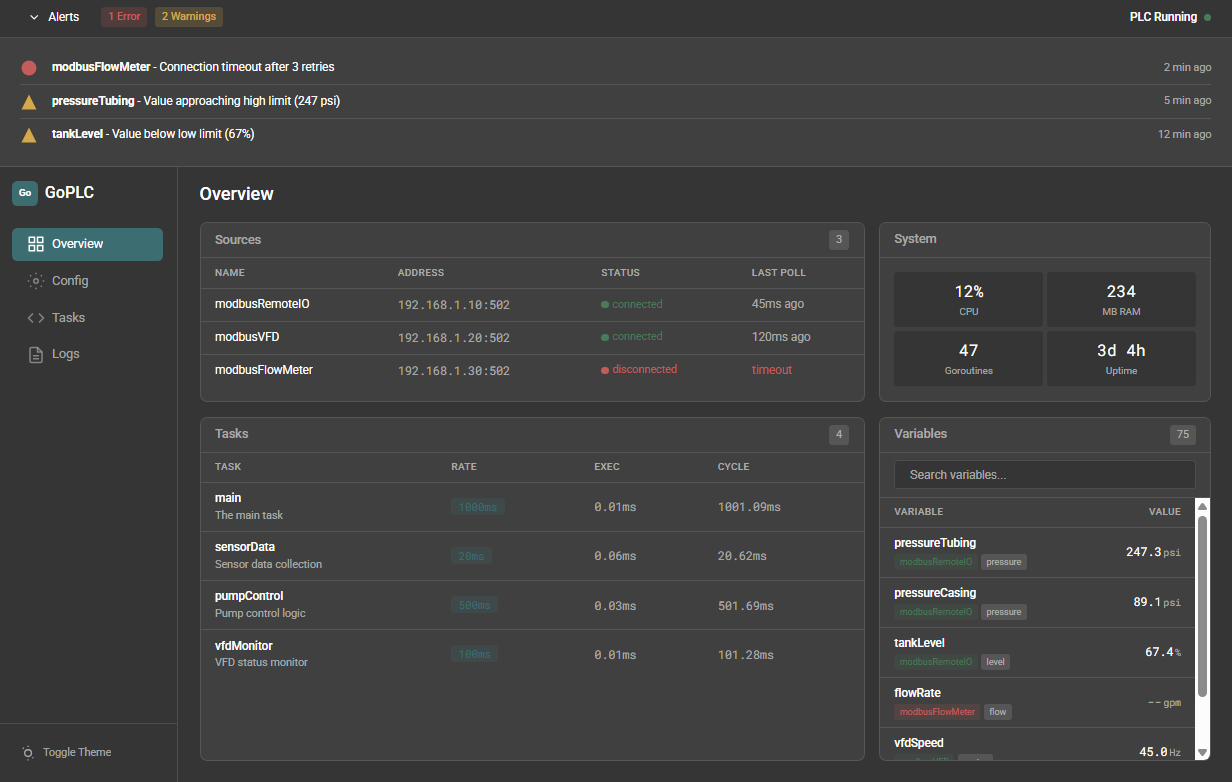The image size is (1232, 782).
Task: Click the Tasks code-brackets icon
Action: coord(36,318)
